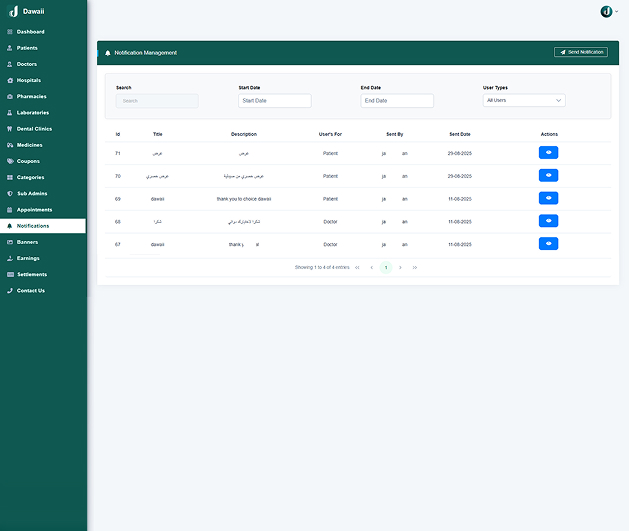The image size is (629, 531).
Task: Click the Dental Clinics tooth icon
Action: (x=10, y=129)
